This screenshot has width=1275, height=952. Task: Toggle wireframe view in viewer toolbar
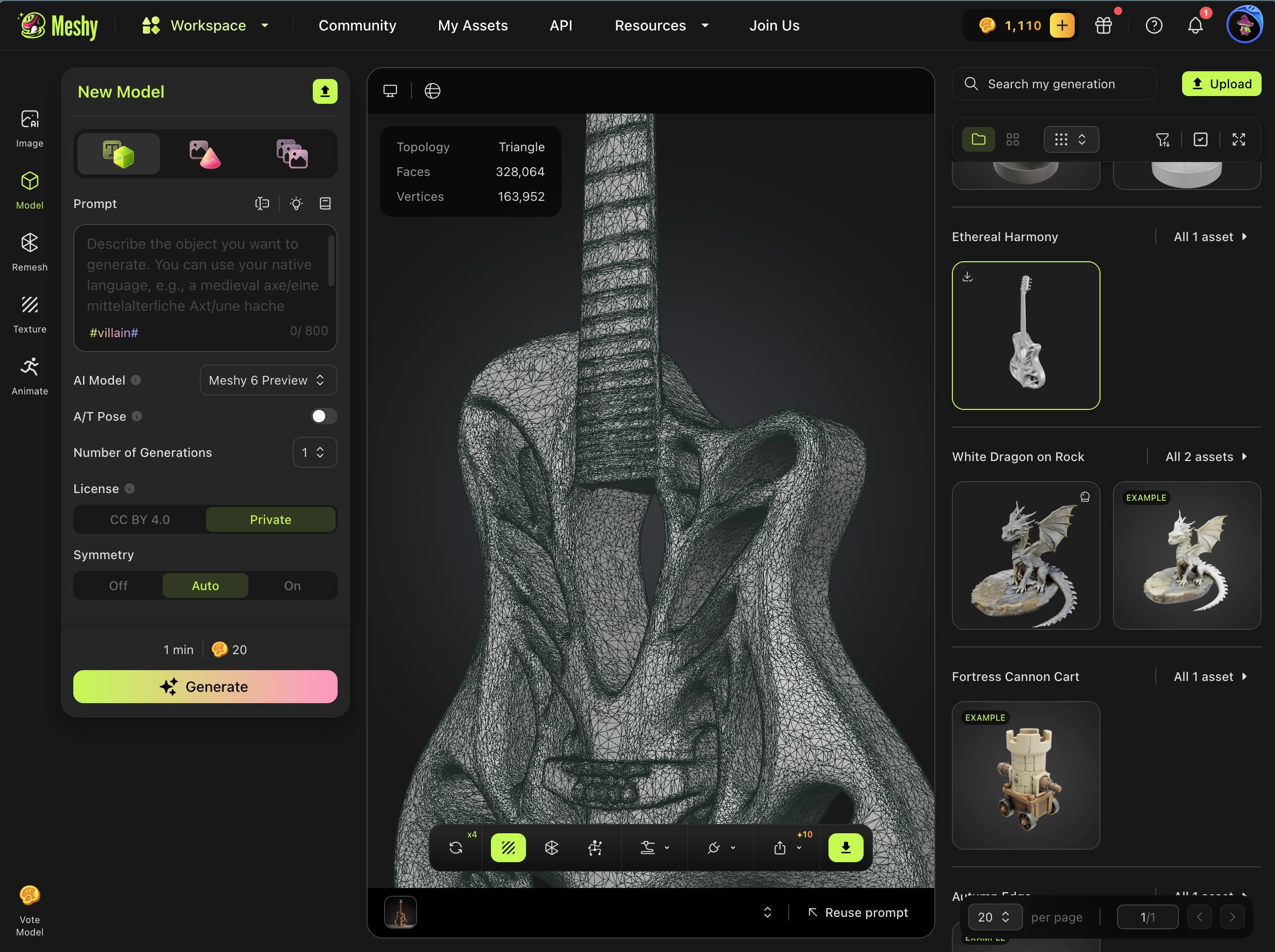507,847
